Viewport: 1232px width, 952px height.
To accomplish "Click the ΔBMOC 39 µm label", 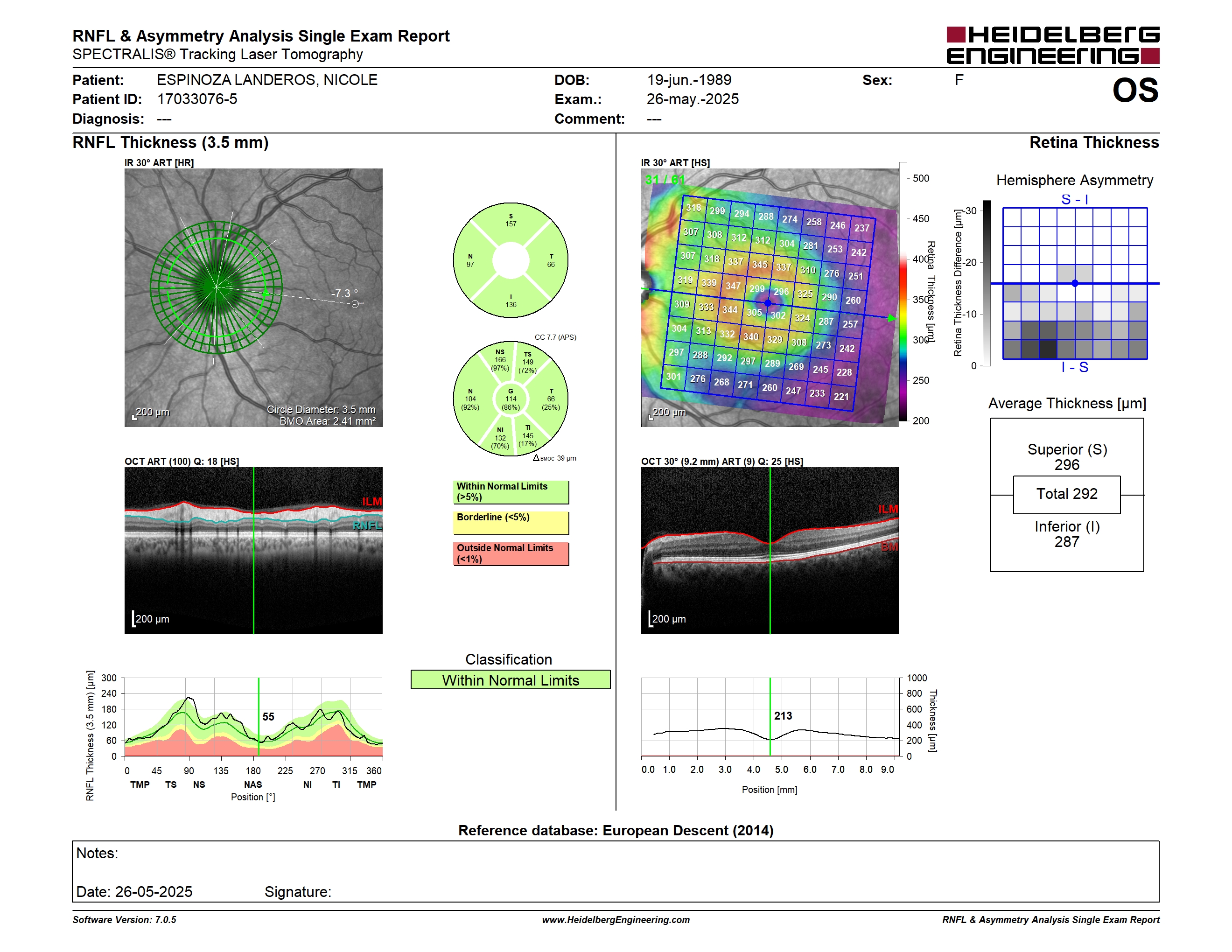I will (554, 459).
